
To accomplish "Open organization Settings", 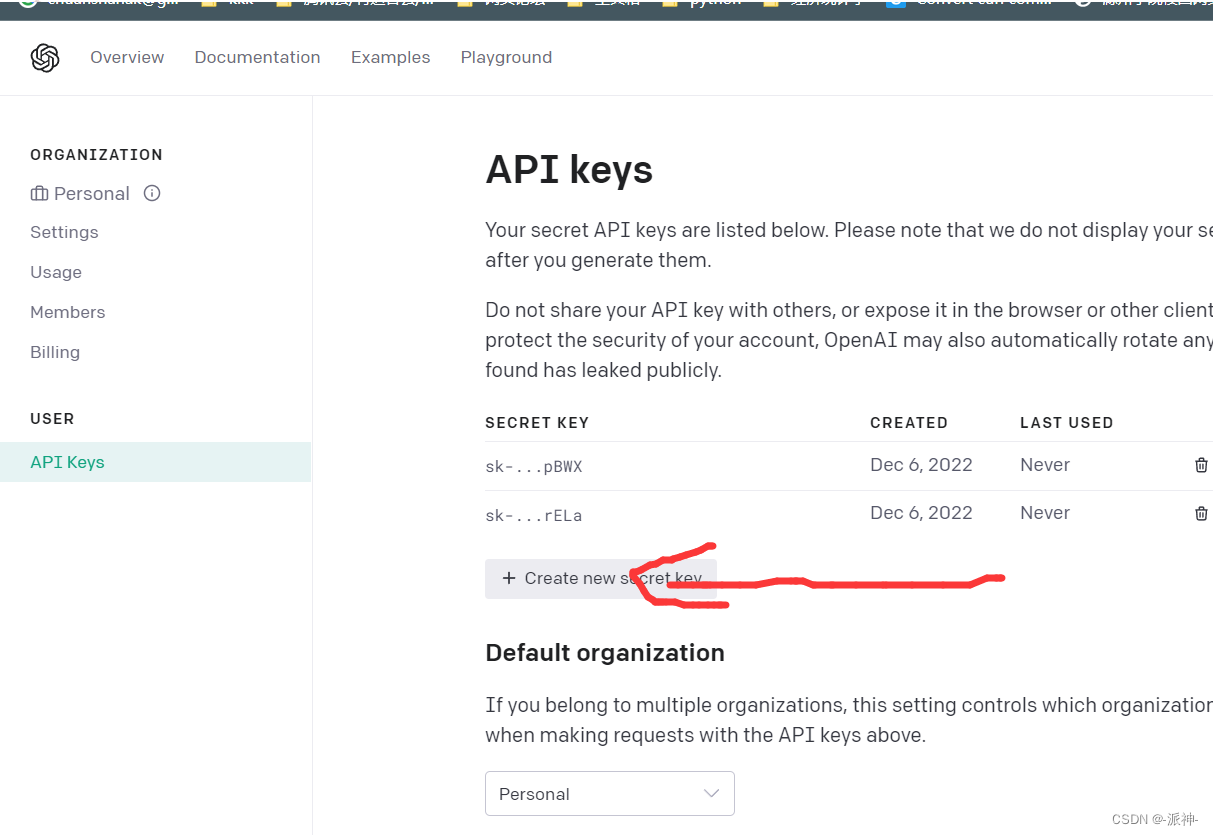I will click(64, 232).
